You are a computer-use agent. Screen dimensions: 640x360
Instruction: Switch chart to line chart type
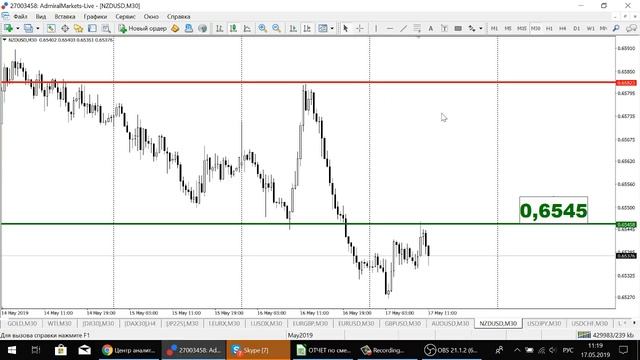pos(247,28)
